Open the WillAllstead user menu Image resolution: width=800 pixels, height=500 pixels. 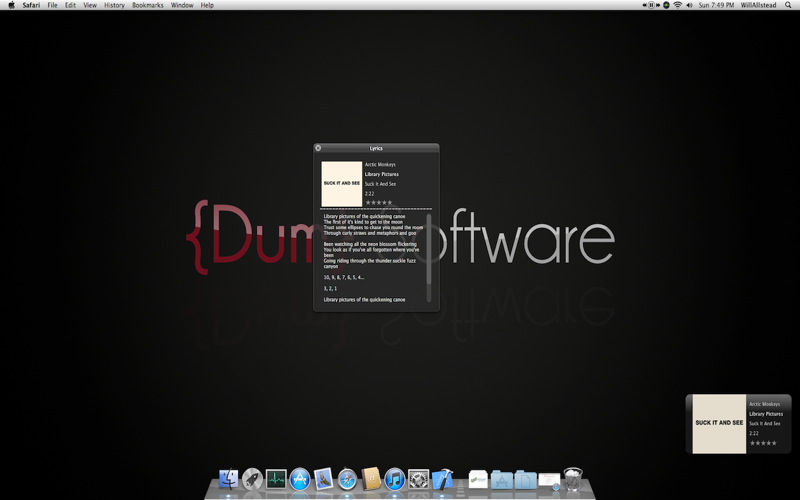tap(758, 5)
